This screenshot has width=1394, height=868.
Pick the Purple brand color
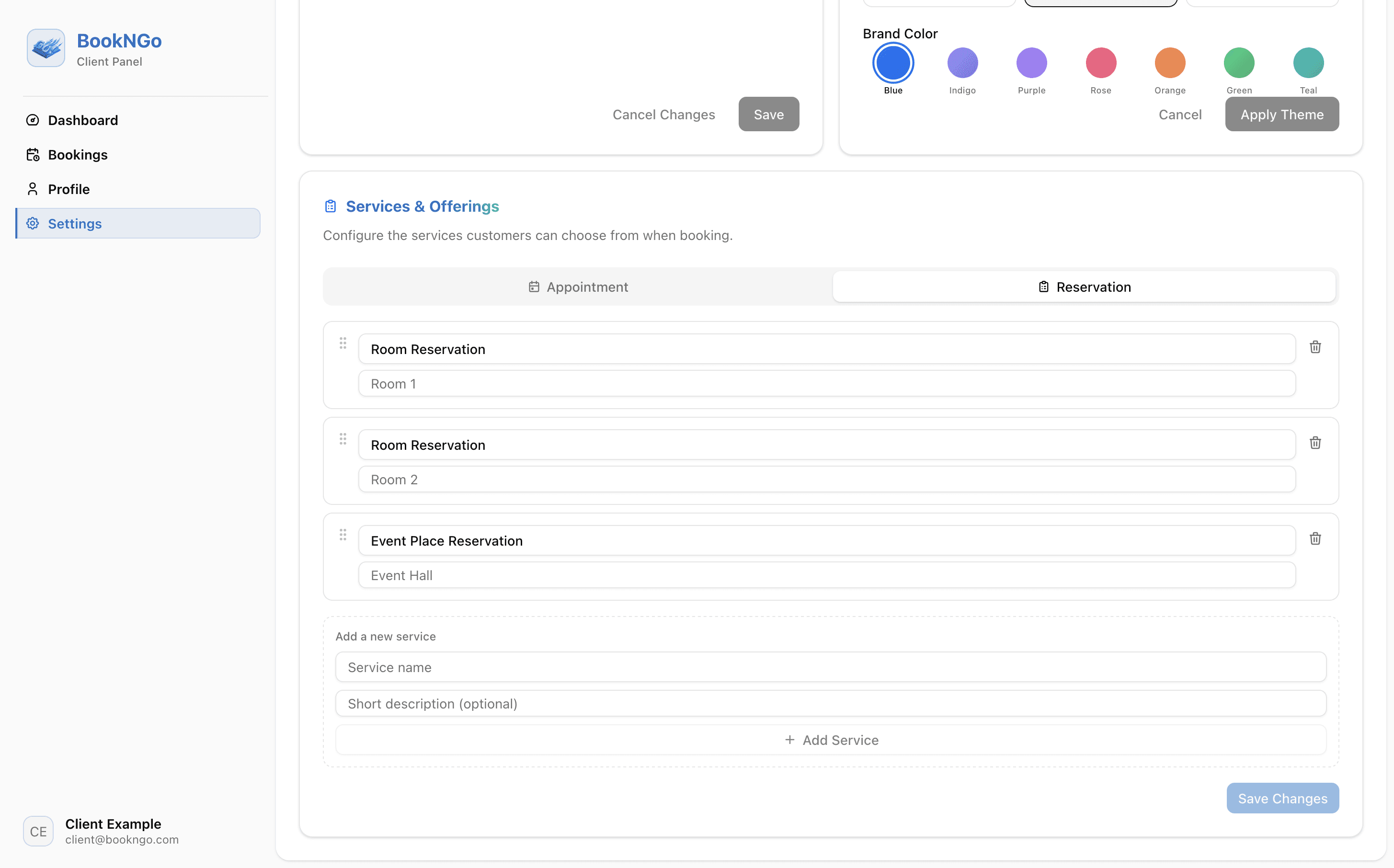pos(1031,63)
